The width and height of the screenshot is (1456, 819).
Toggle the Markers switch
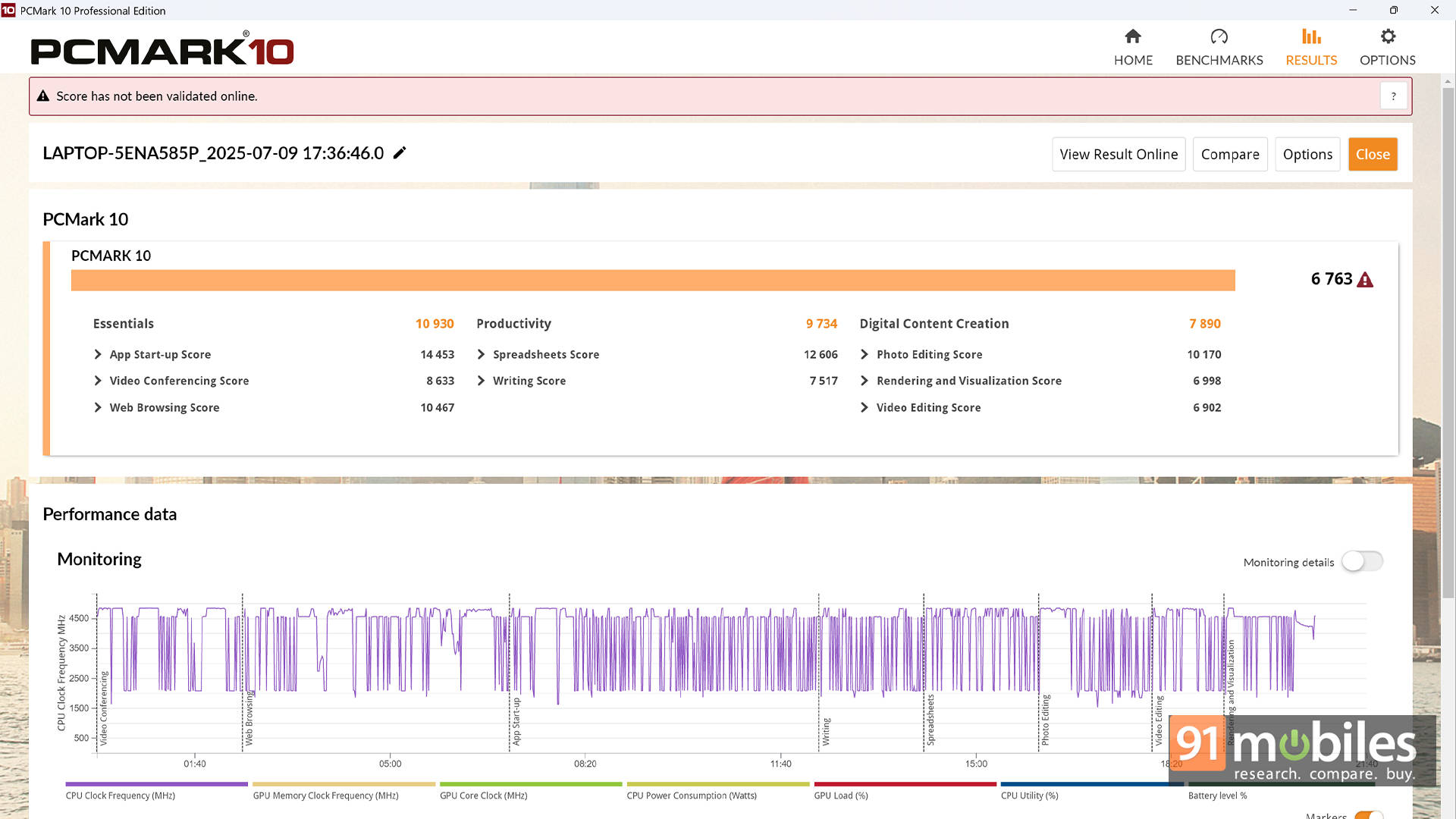[x=1369, y=815]
